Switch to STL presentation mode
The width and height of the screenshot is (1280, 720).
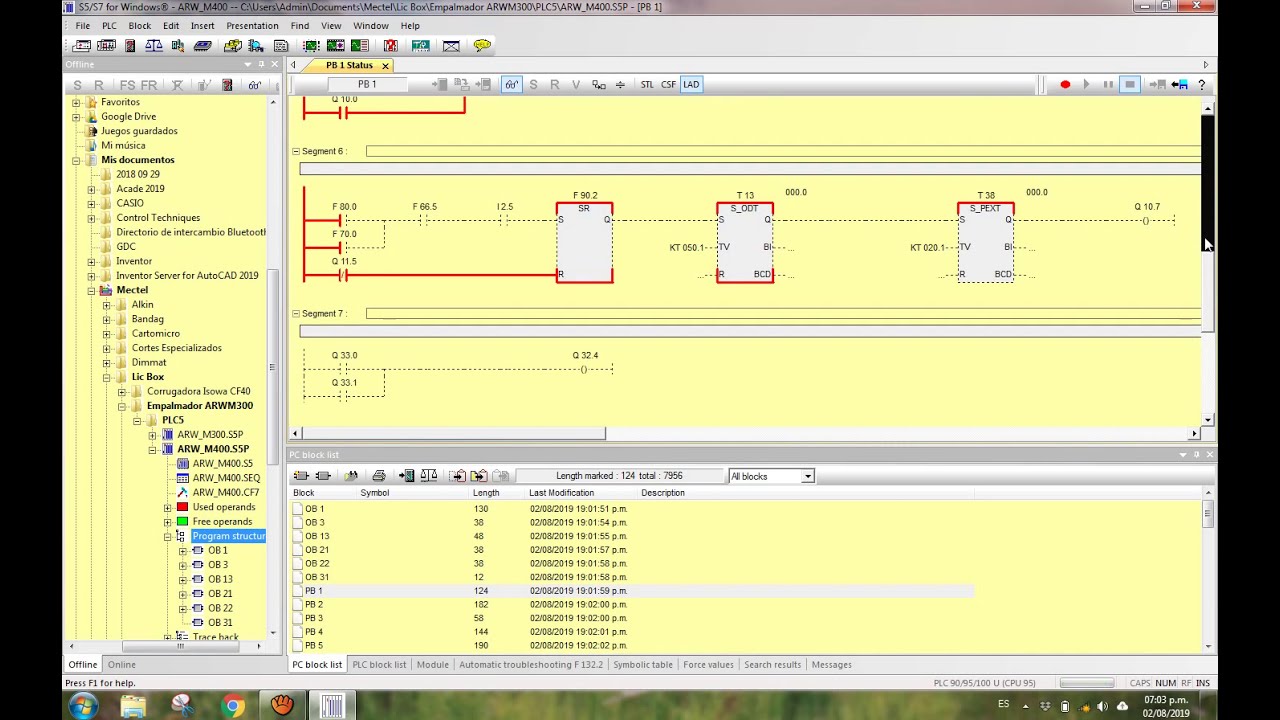647,84
